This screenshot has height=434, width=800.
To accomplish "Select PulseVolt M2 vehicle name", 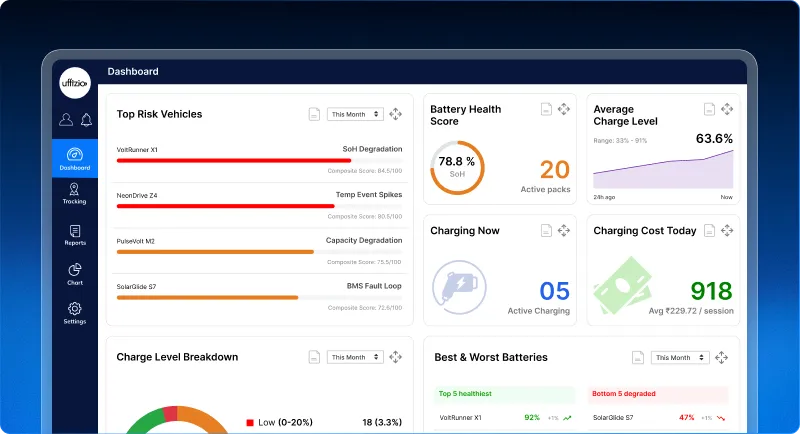I will click(x=135, y=241).
